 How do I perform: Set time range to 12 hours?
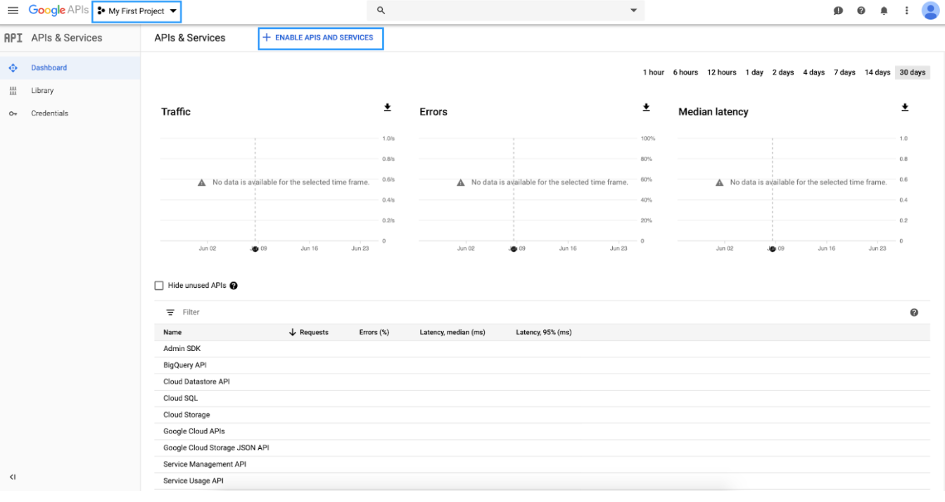point(721,72)
